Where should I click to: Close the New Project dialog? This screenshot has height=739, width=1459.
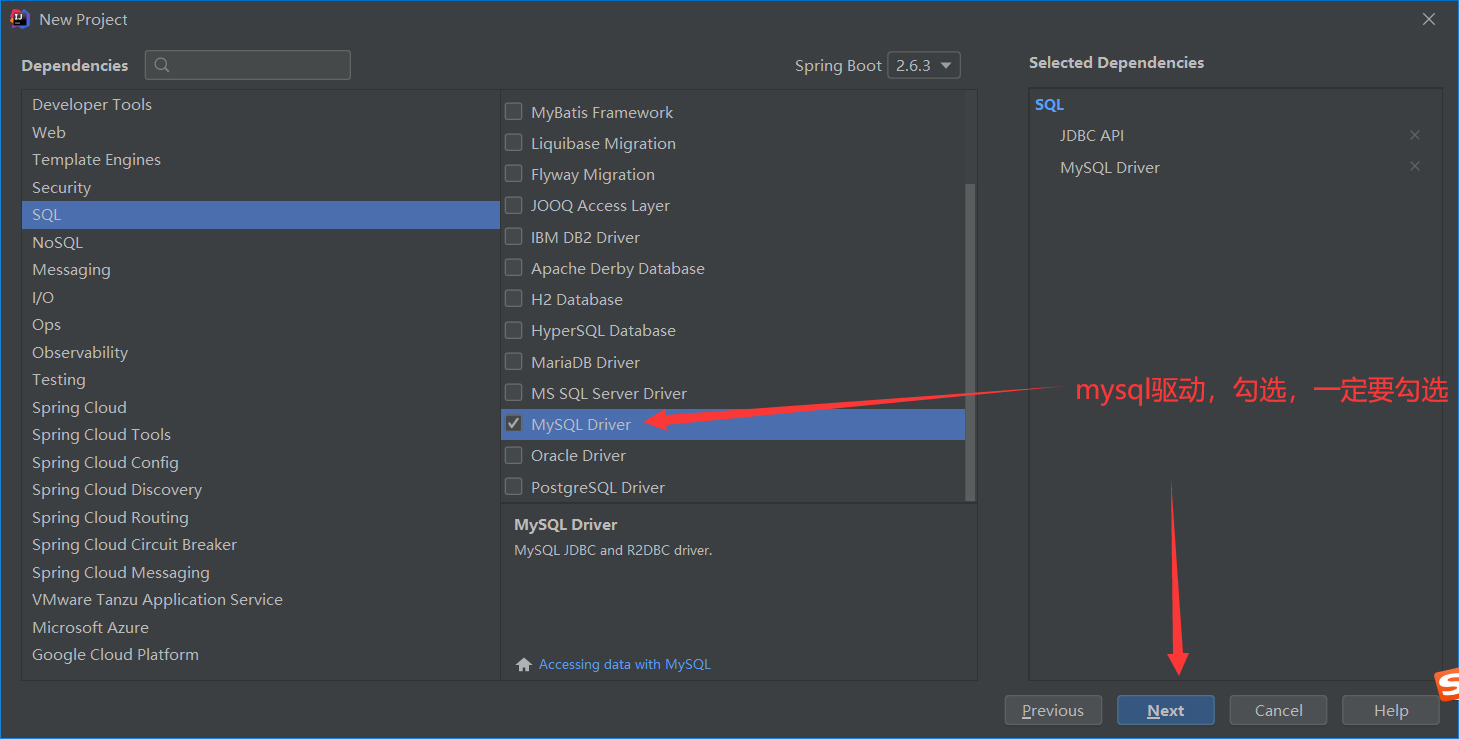click(1429, 19)
